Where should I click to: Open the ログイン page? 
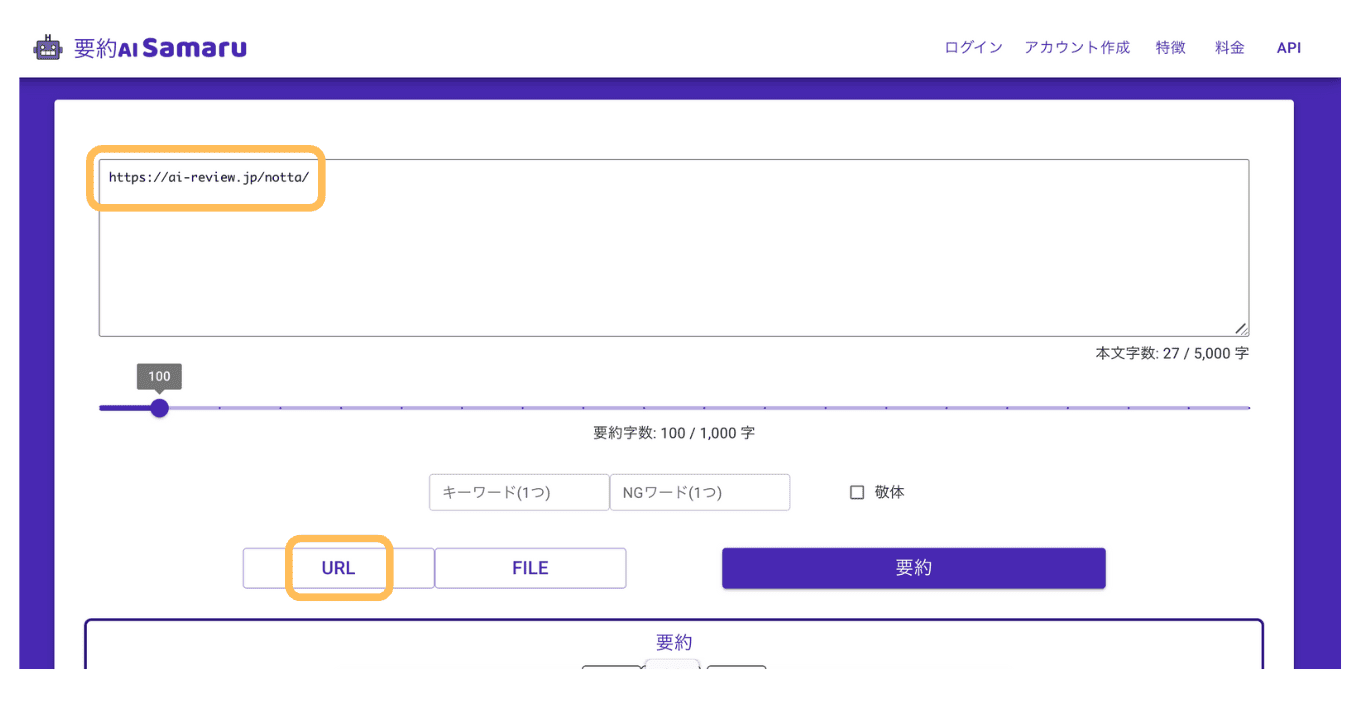[973, 47]
